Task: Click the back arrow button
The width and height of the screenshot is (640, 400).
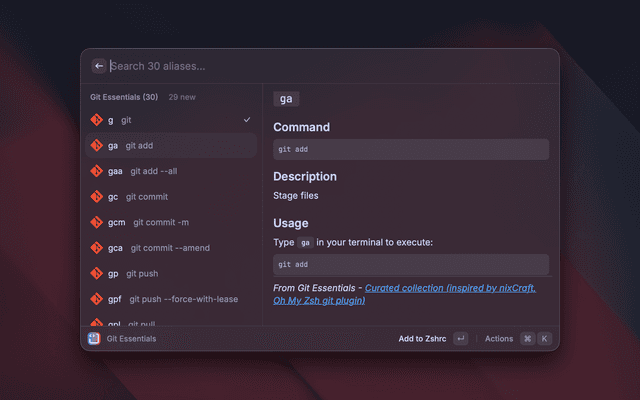Action: click(99, 66)
